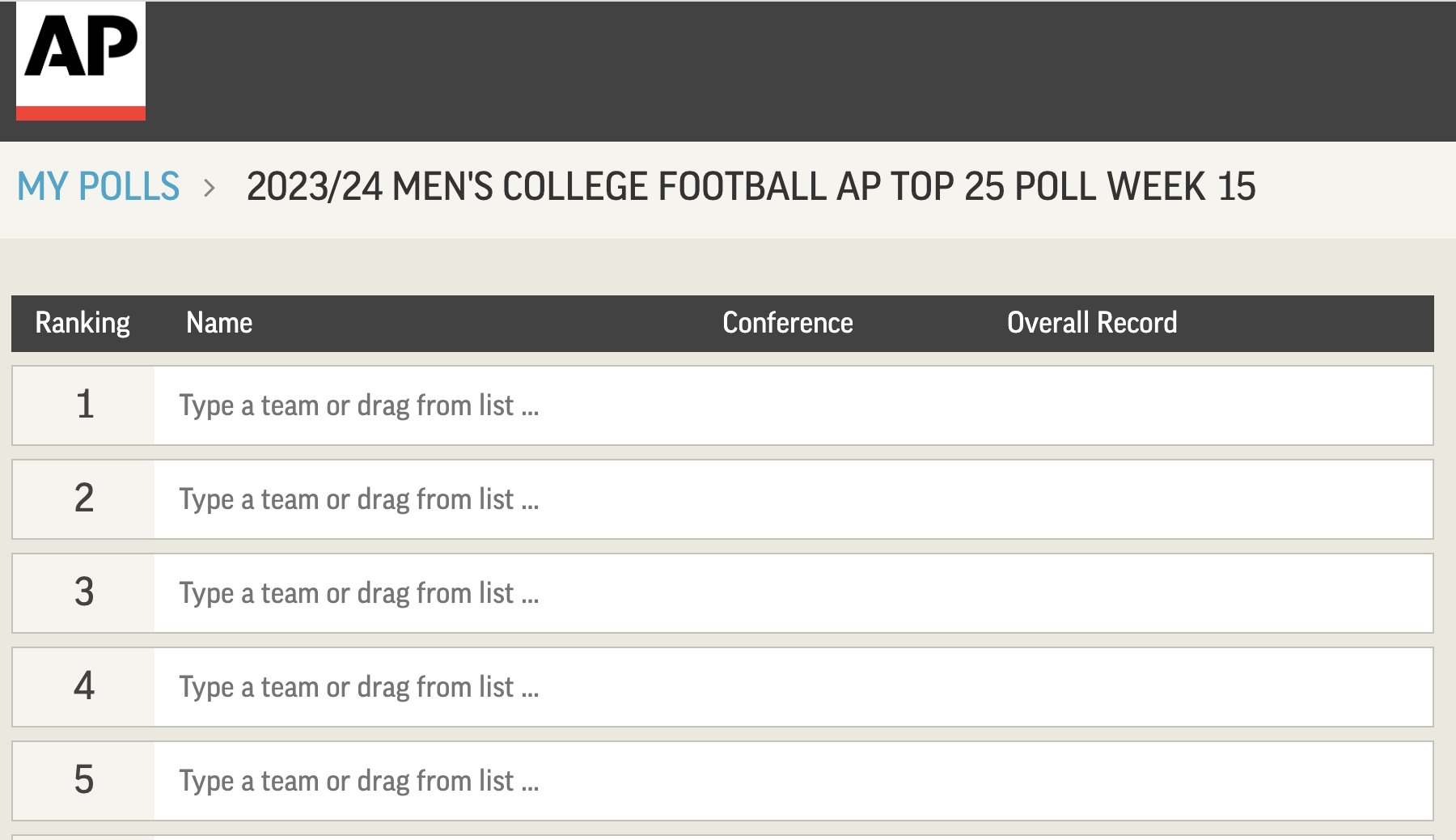Focus the team input for rank 4
The height and width of the screenshot is (840, 1456).
tap(793, 687)
